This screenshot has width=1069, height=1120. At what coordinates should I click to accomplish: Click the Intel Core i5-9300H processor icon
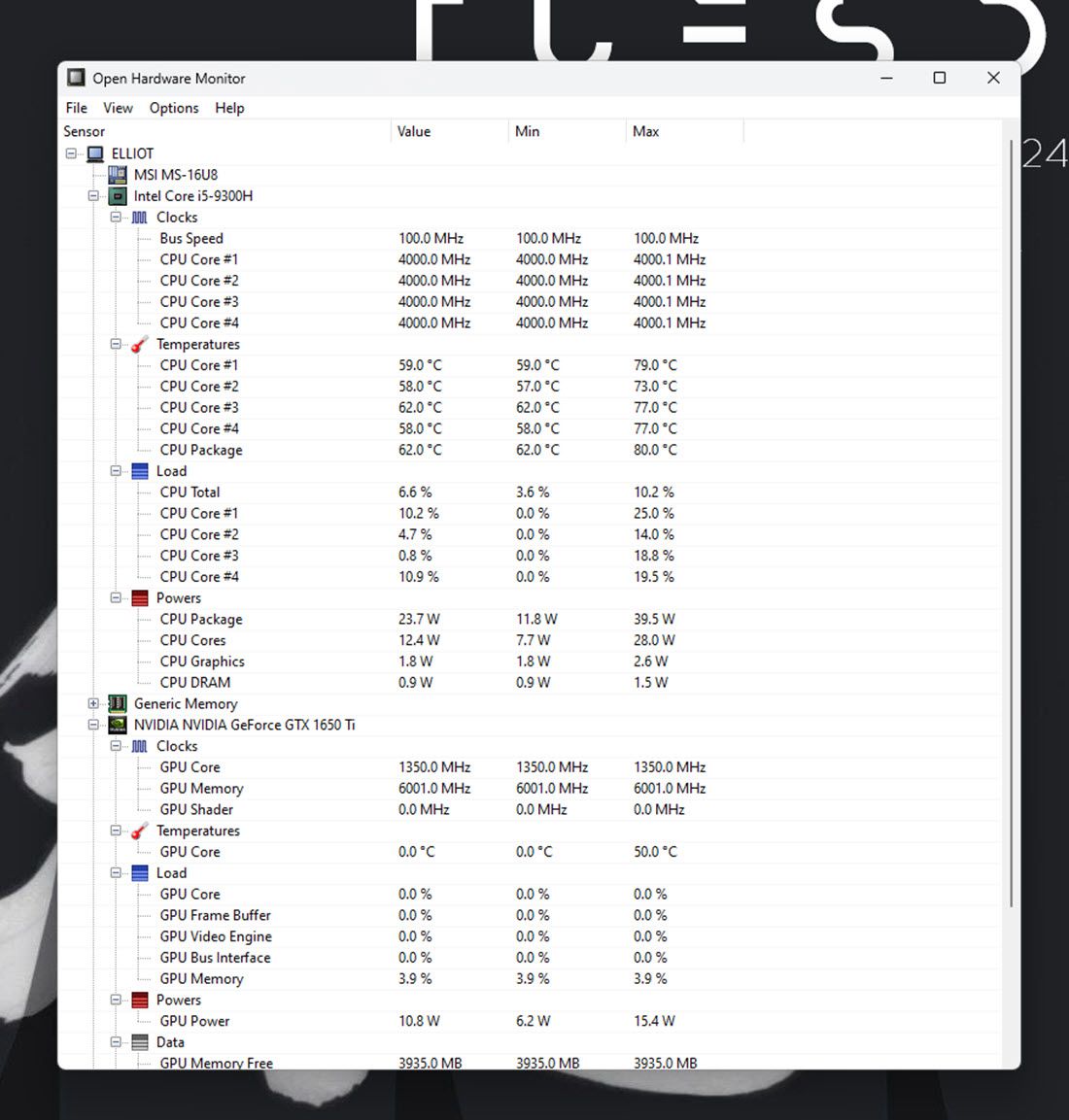pos(118,195)
